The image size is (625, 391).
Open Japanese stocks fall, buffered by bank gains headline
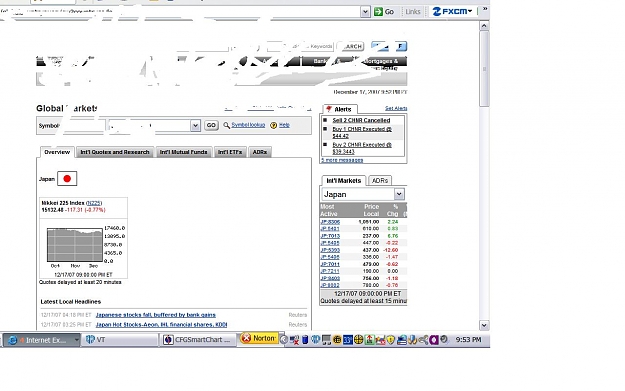(x=155, y=314)
